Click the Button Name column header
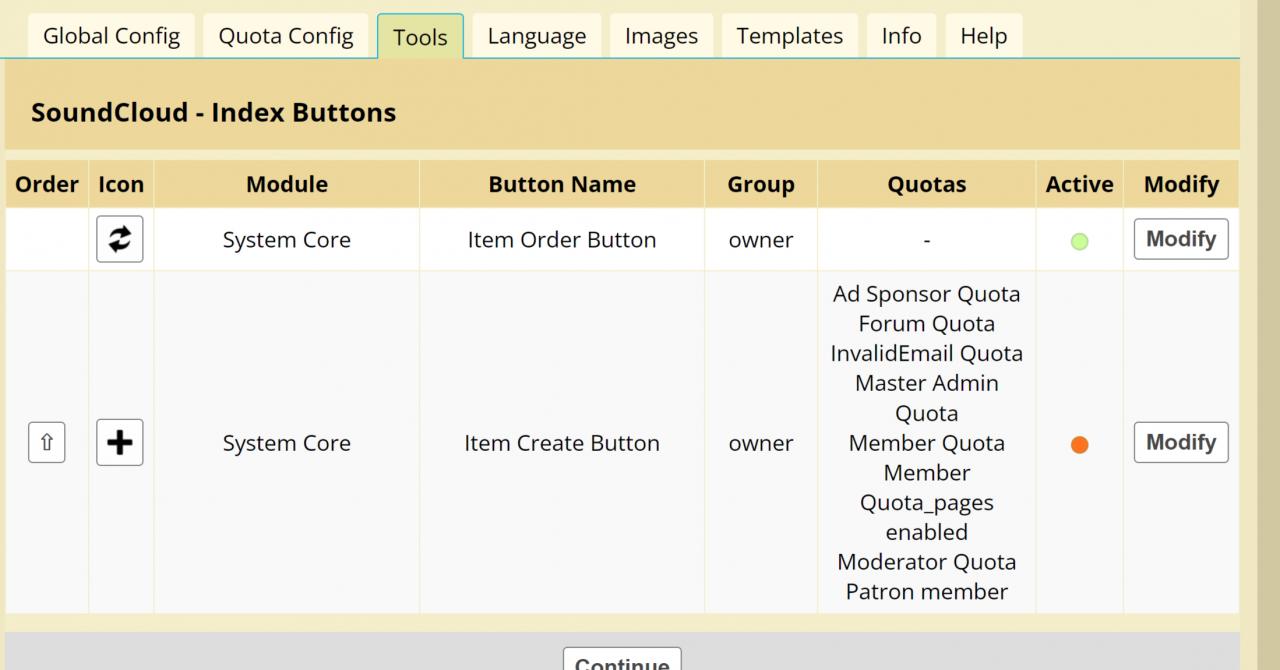The height and width of the screenshot is (670, 1280). [x=562, y=184]
